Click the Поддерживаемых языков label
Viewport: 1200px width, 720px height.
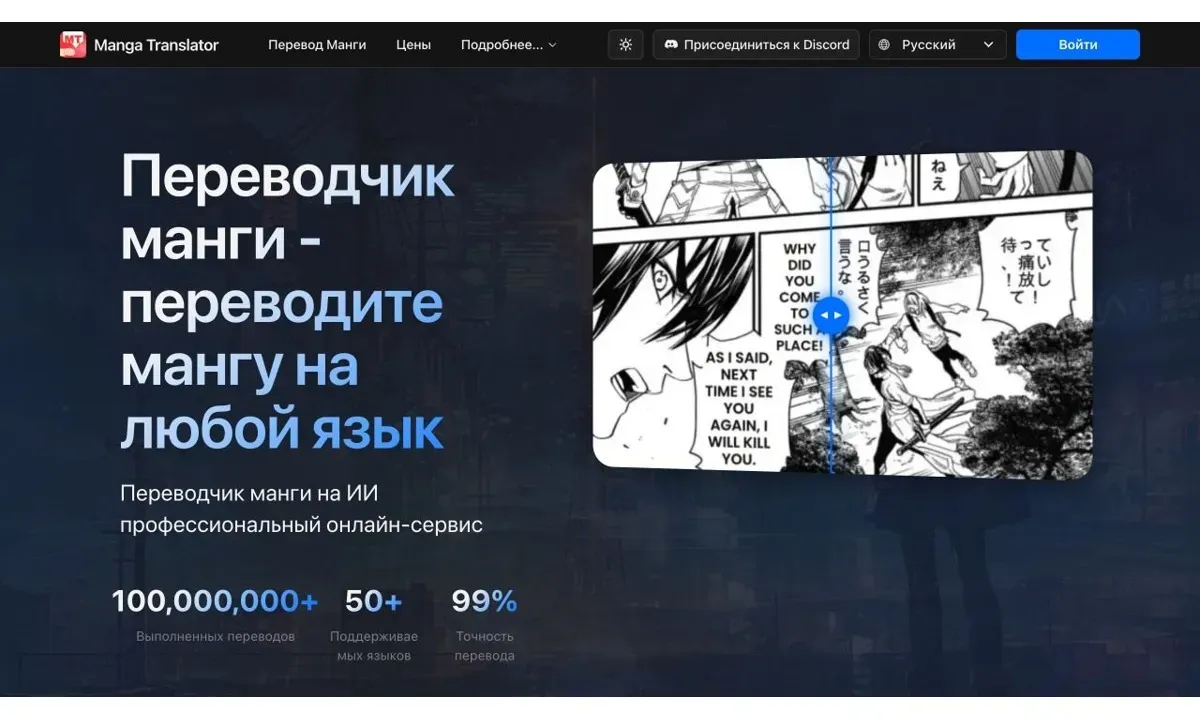[374, 646]
